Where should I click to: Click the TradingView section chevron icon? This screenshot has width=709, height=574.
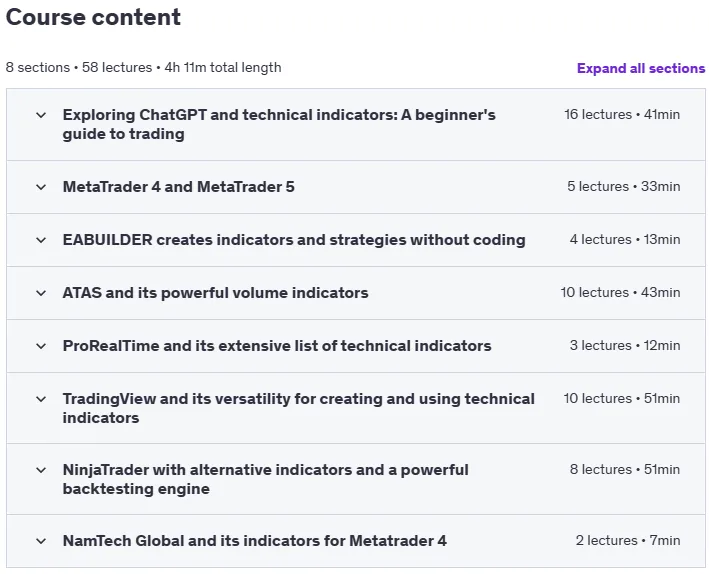coord(41,399)
